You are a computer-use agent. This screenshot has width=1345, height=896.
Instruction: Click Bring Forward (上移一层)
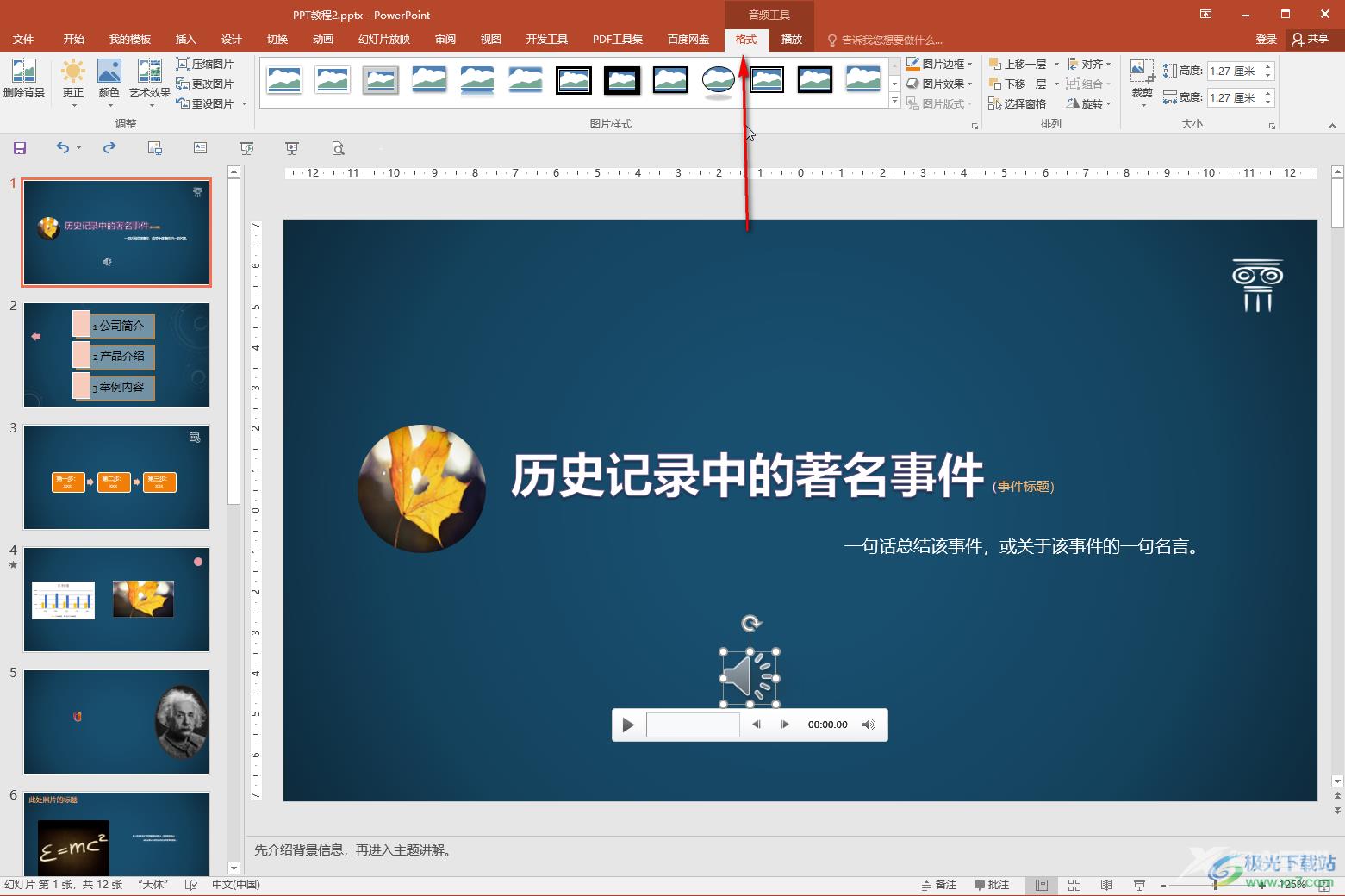click(x=1018, y=64)
